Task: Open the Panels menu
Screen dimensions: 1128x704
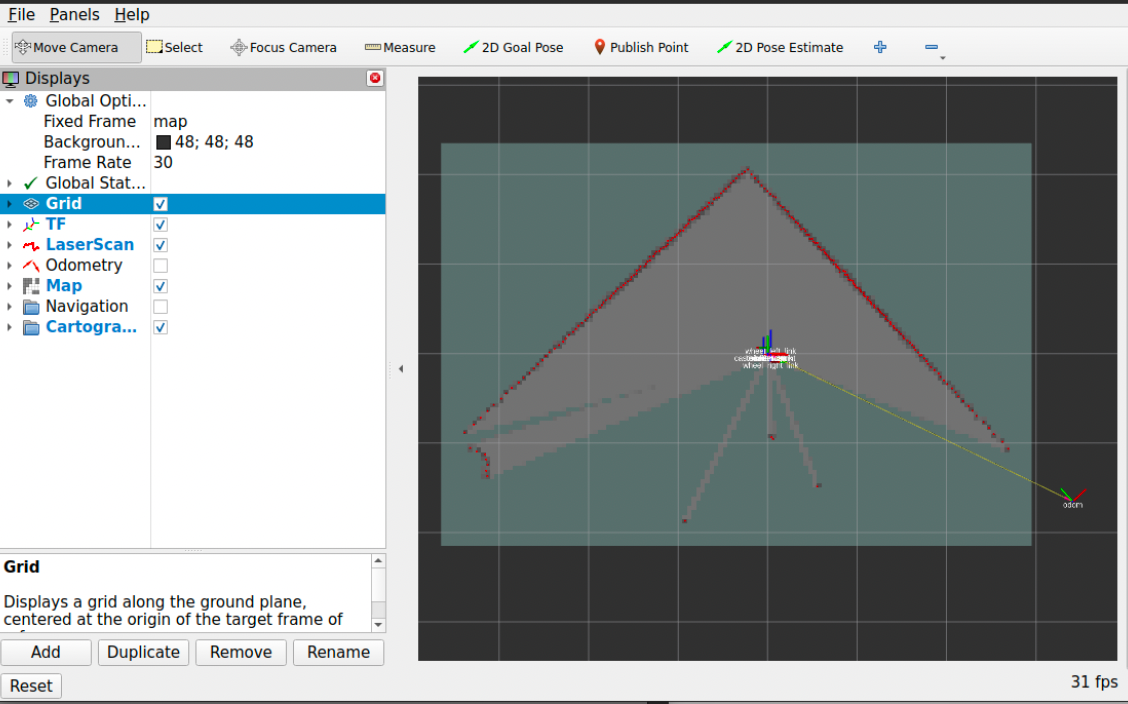Action: point(74,14)
